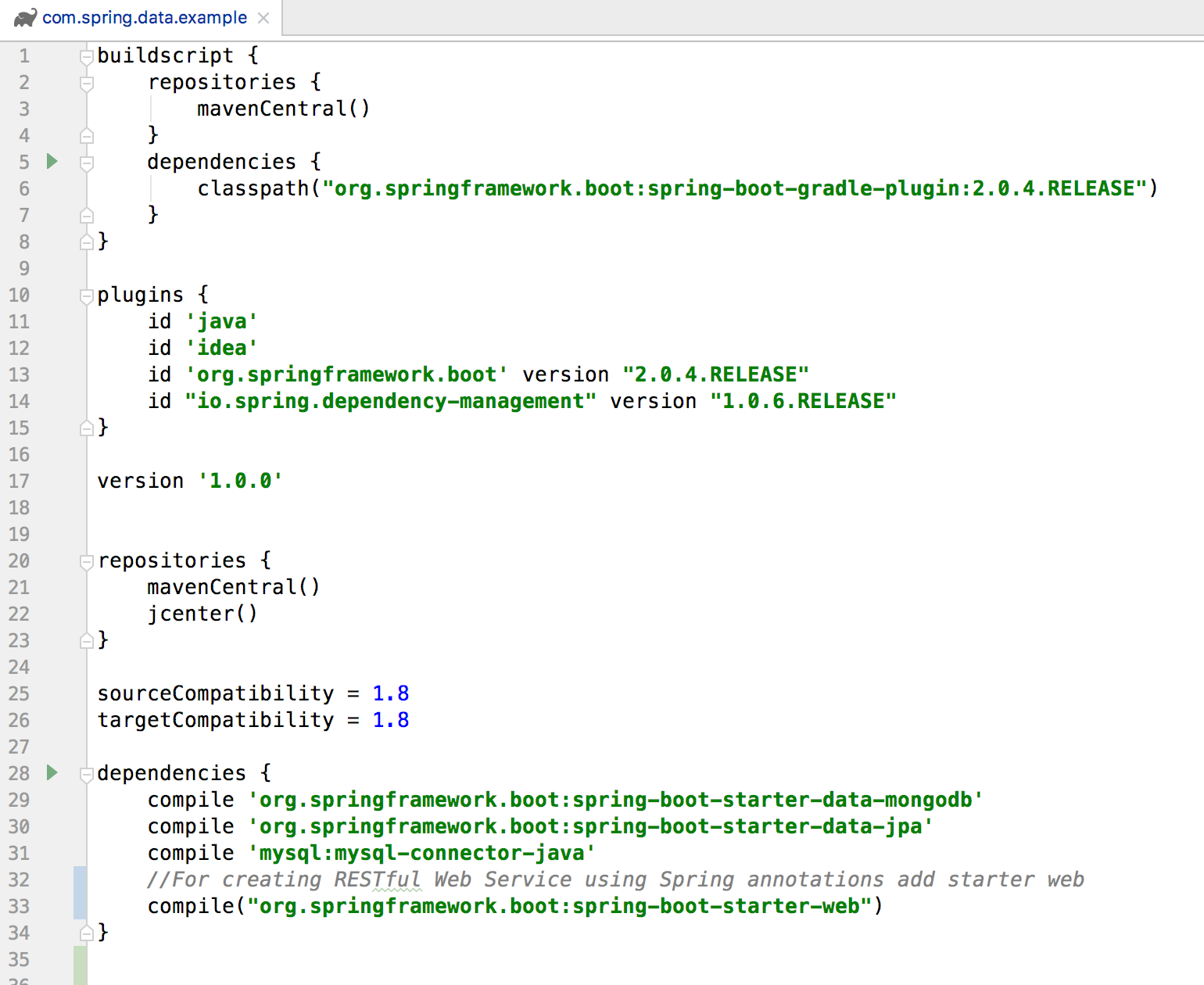Run the dependencies block on line 28
1204x985 pixels.
point(52,773)
